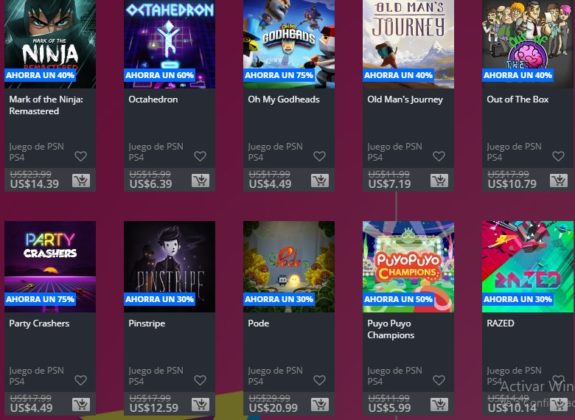Open the Out of The Box cover art
575x420 pixels.
[528, 44]
